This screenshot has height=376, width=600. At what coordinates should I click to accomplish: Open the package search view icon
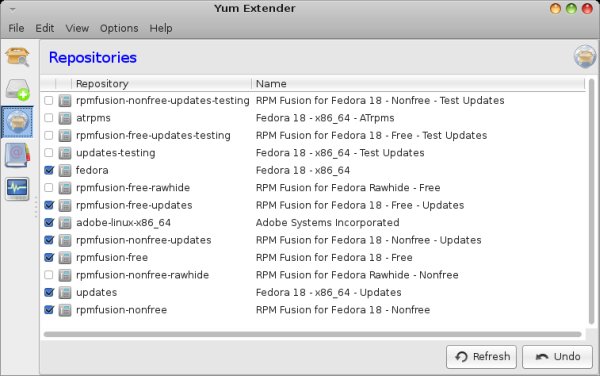pyautogui.click(x=17, y=57)
